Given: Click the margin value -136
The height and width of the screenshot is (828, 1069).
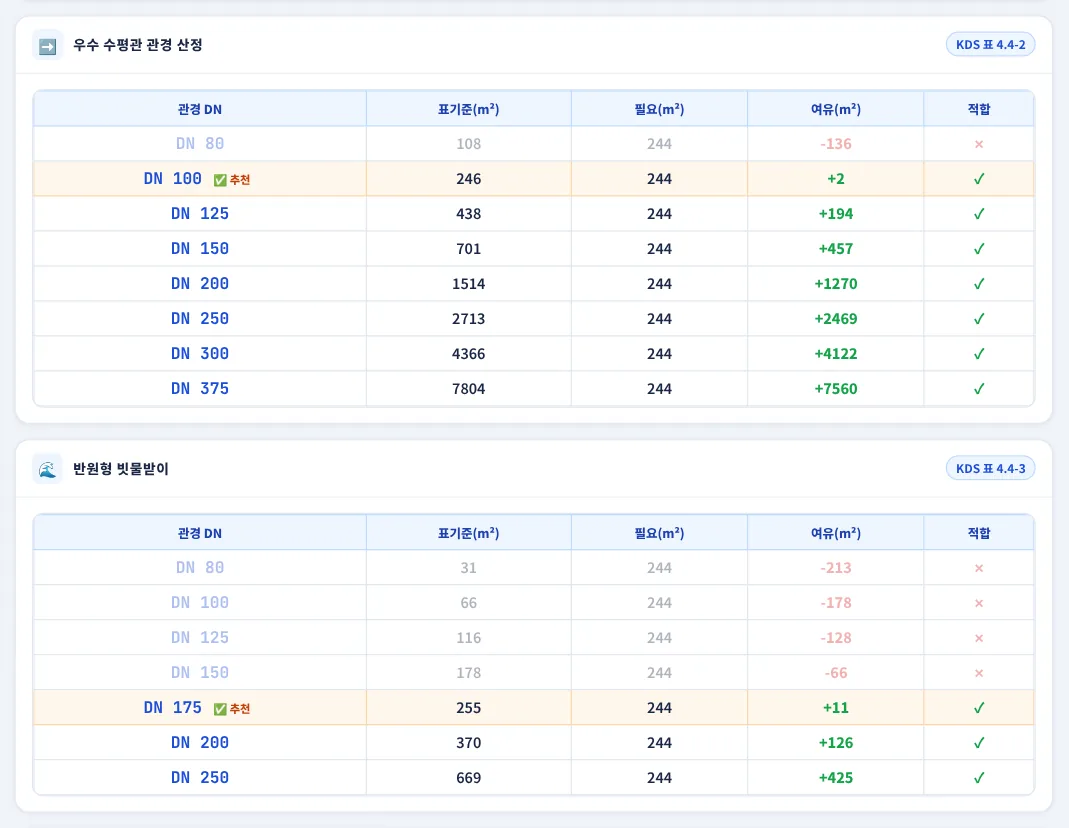Looking at the screenshot, I should 836,144.
